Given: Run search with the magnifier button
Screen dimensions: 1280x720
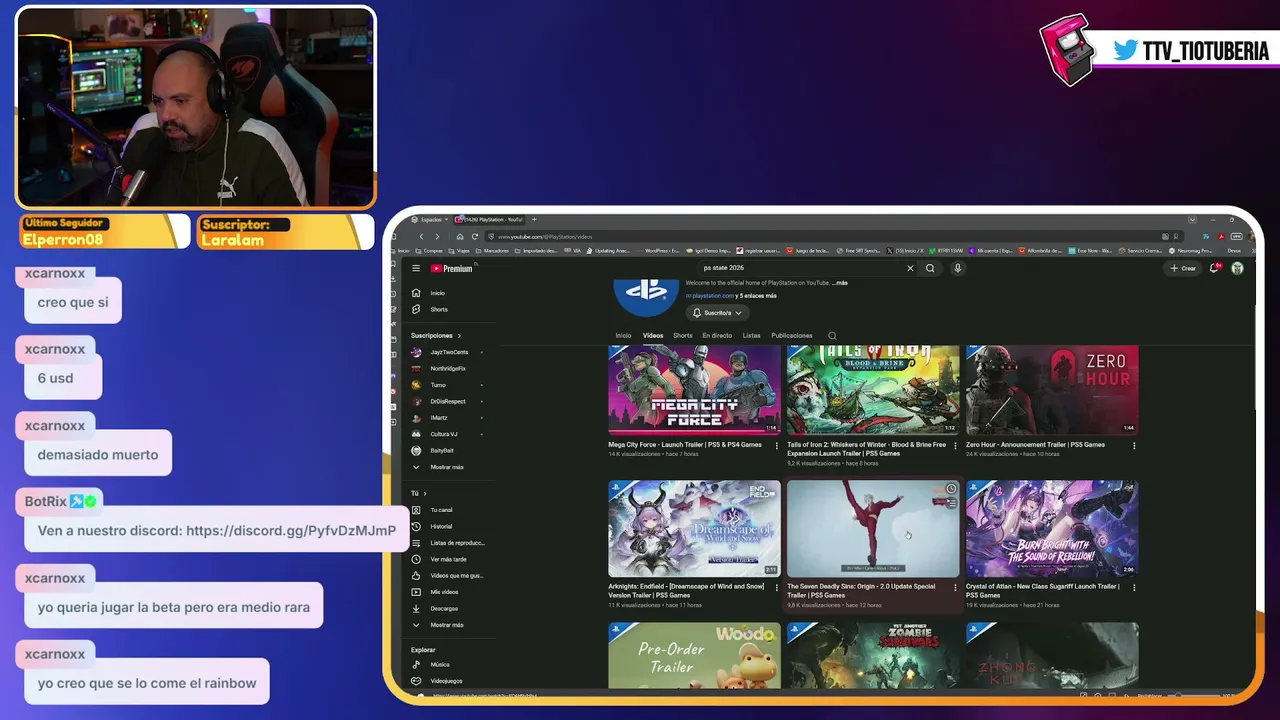Looking at the screenshot, I should click(930, 268).
